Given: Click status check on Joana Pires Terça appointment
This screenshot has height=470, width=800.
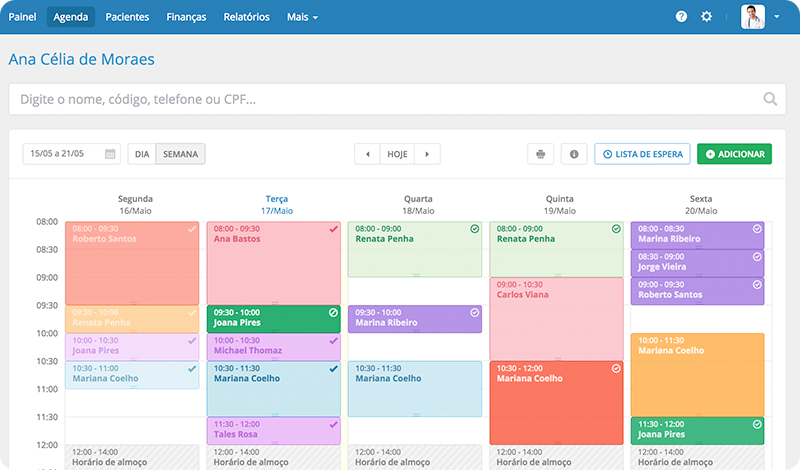Looking at the screenshot, I should pos(333,313).
